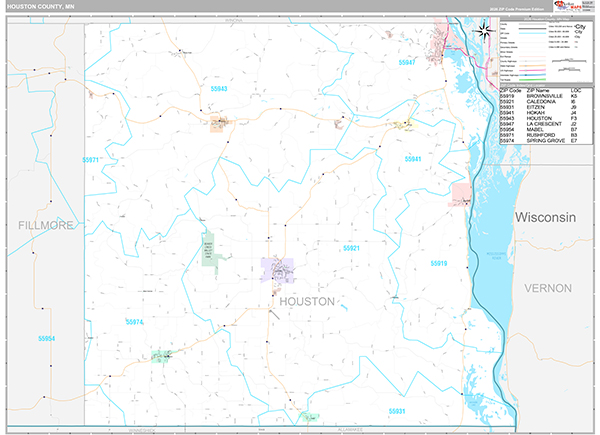This screenshot has width=600, height=435.
Task: Click the green state forest area
Action: [x=209, y=251]
